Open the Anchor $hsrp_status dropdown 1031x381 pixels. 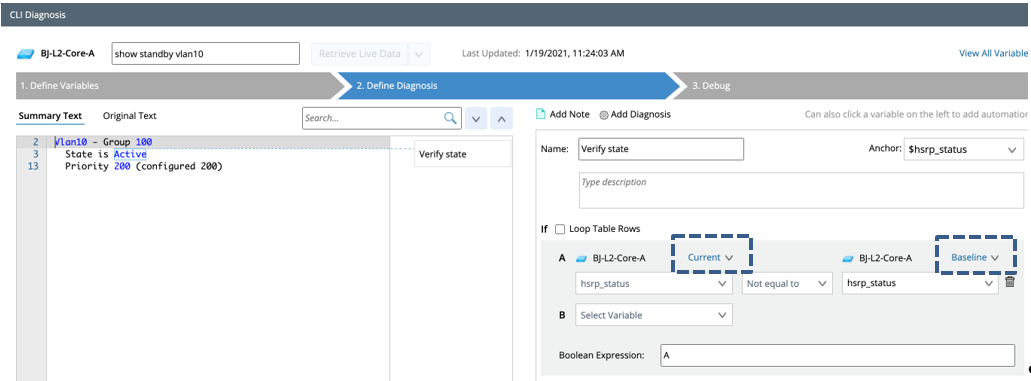point(964,150)
